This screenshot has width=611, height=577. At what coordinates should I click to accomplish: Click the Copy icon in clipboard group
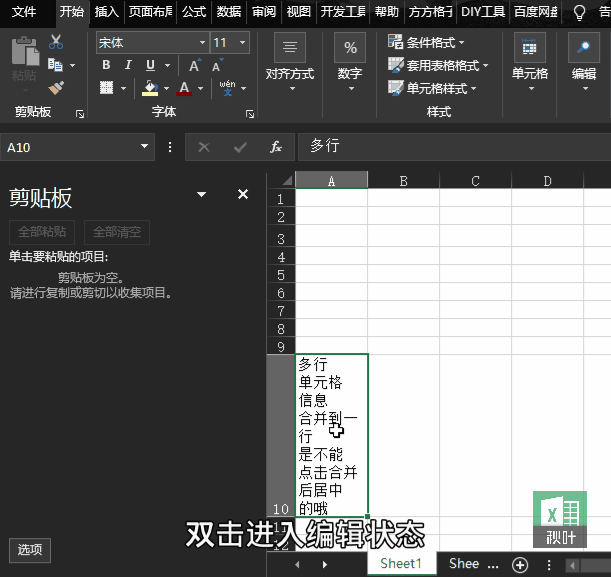(55, 65)
